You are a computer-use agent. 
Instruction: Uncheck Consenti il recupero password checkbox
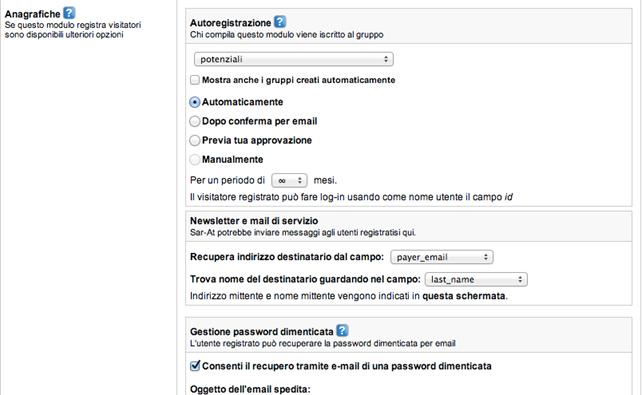(x=195, y=366)
